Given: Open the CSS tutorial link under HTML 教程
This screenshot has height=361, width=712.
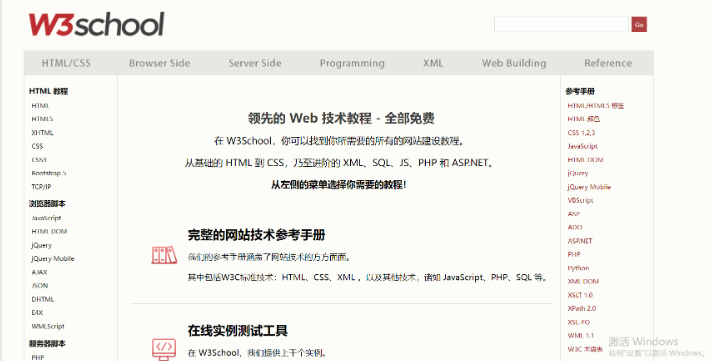Looking at the screenshot, I should [37, 146].
